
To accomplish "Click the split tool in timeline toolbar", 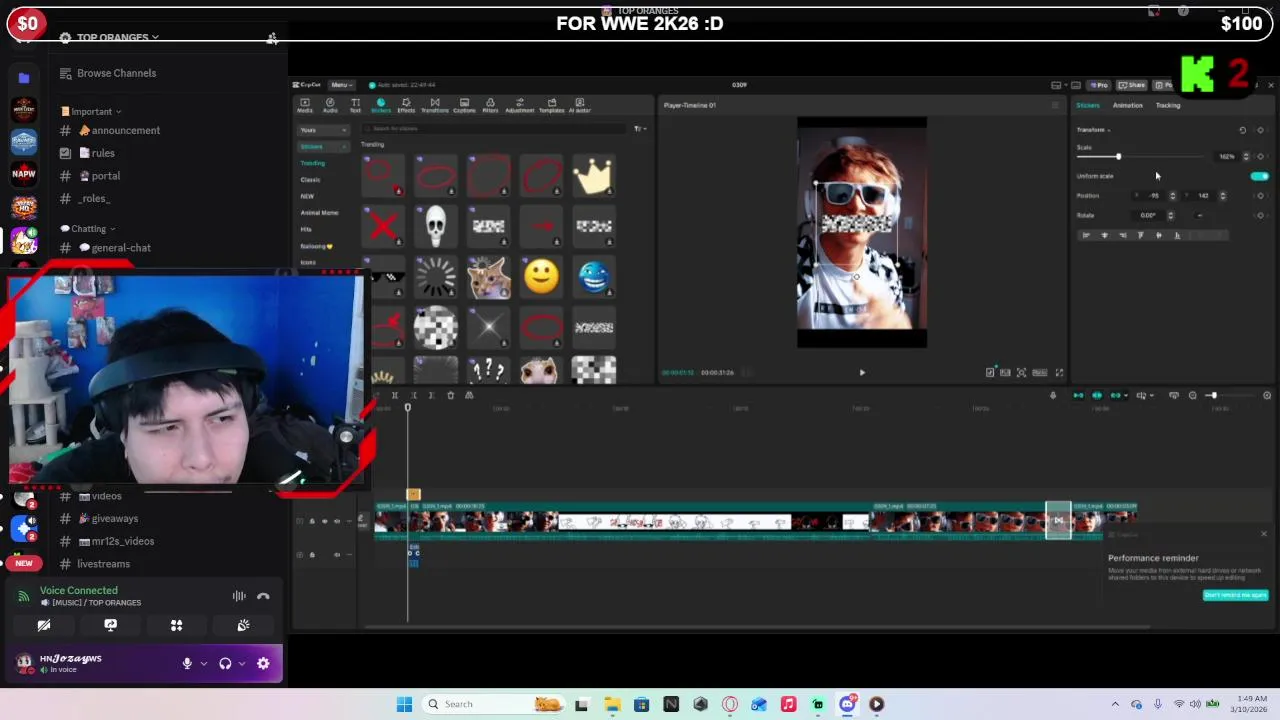I will pos(394,396).
